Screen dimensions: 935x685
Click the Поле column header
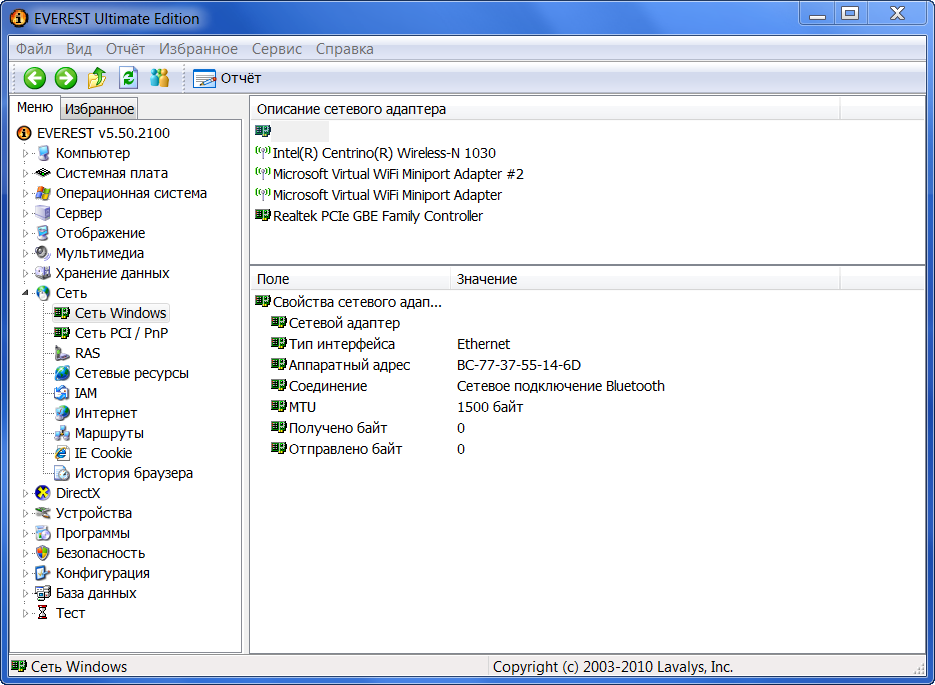click(x=350, y=279)
